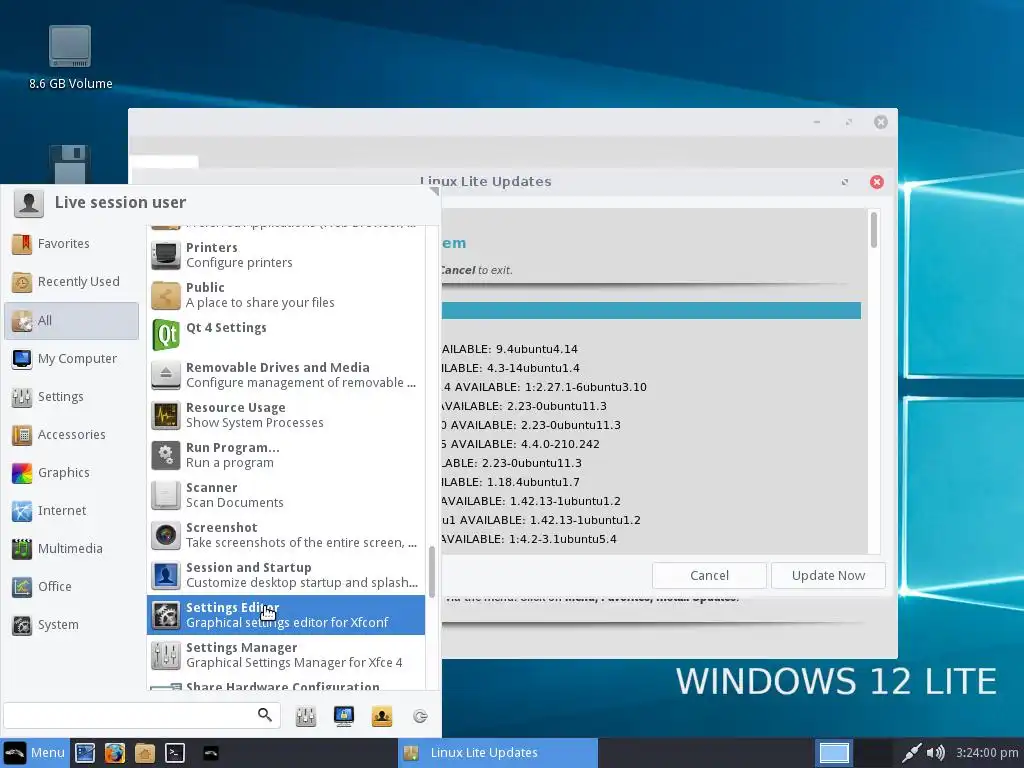Launch the Settings Editor

click(286, 615)
